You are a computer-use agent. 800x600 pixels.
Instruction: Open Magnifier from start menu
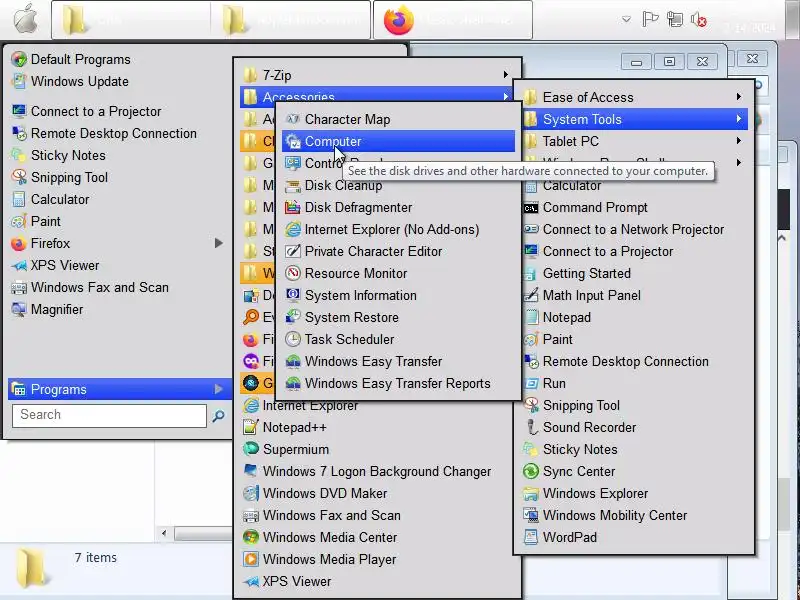tap(119, 309)
